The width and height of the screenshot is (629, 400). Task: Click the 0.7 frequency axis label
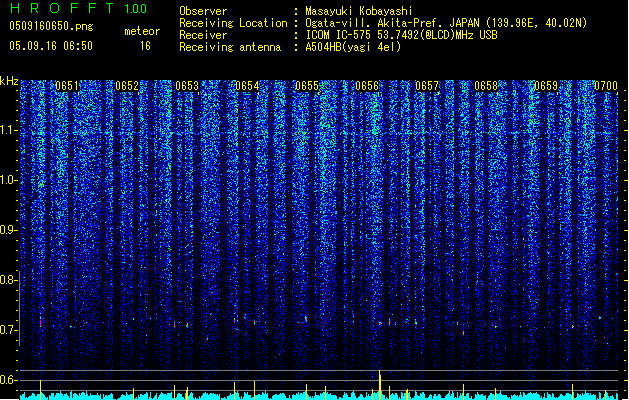point(8,330)
